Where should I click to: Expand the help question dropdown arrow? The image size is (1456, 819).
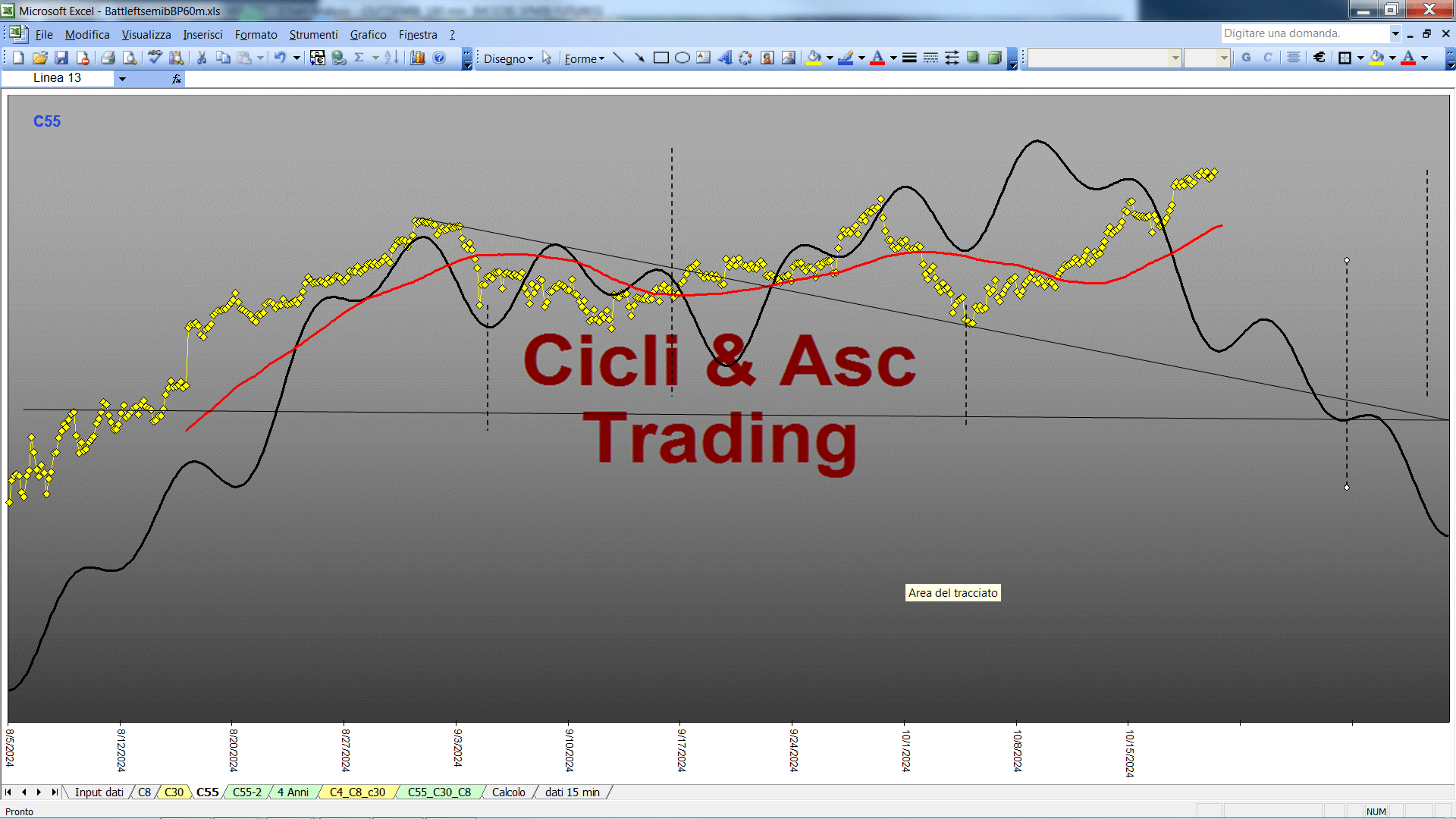point(1395,33)
